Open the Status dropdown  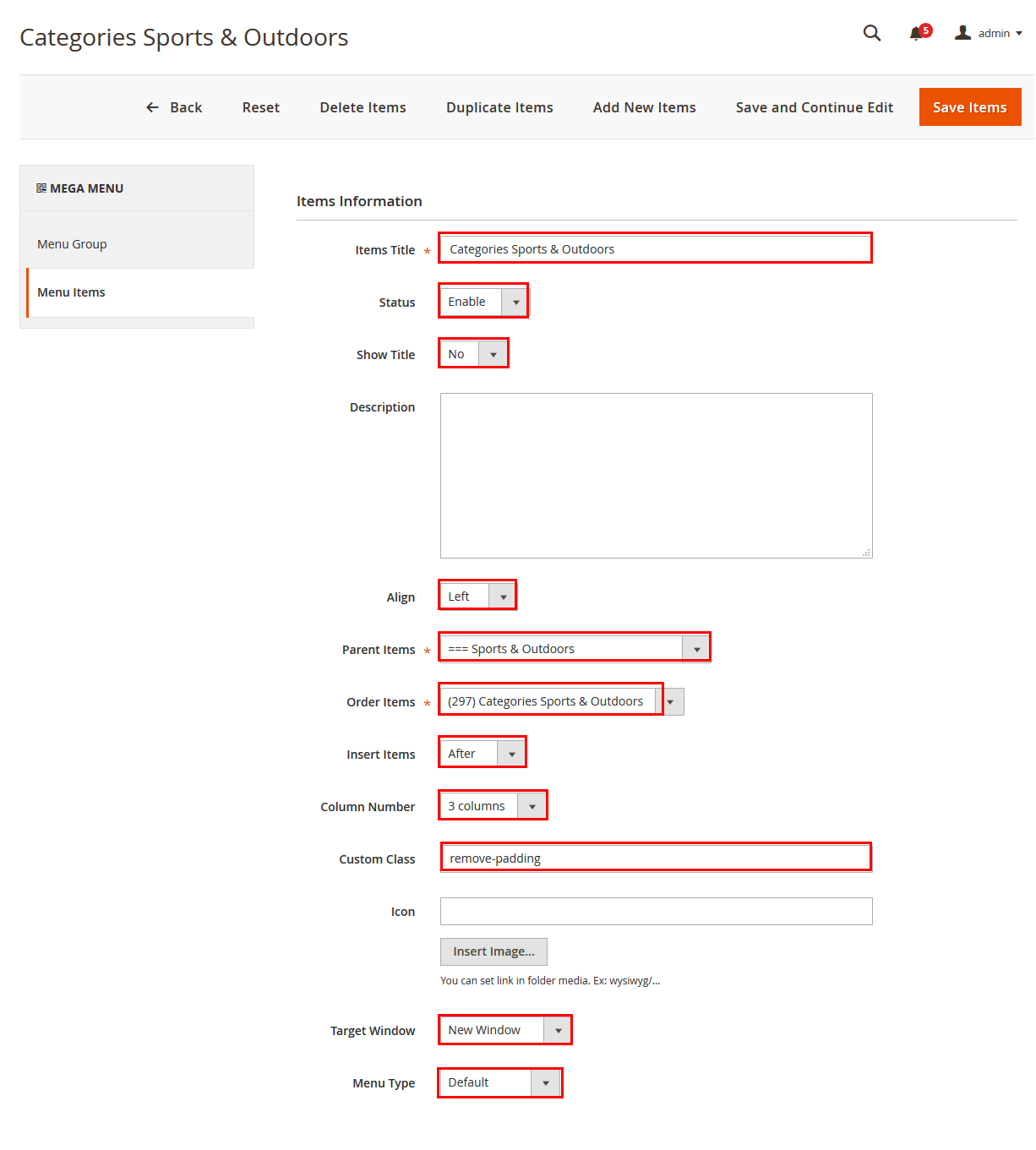pos(484,302)
